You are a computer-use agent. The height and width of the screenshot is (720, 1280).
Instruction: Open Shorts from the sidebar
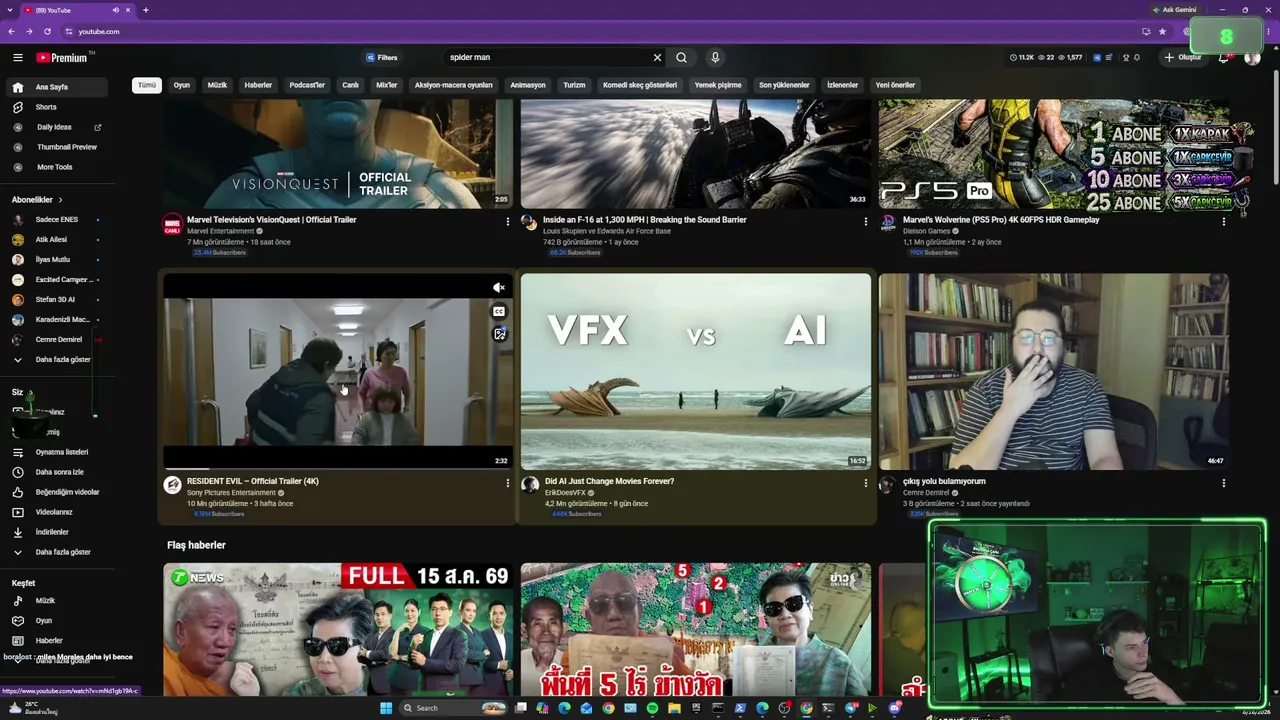click(x=56, y=107)
